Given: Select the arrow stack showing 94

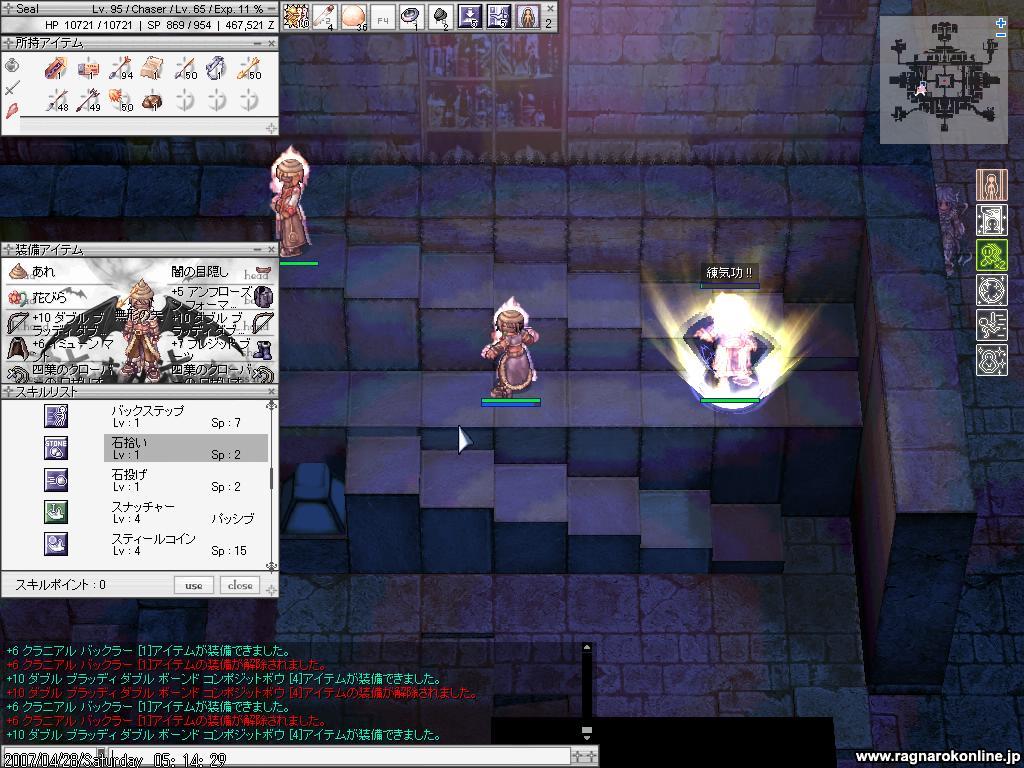Looking at the screenshot, I should [121, 67].
